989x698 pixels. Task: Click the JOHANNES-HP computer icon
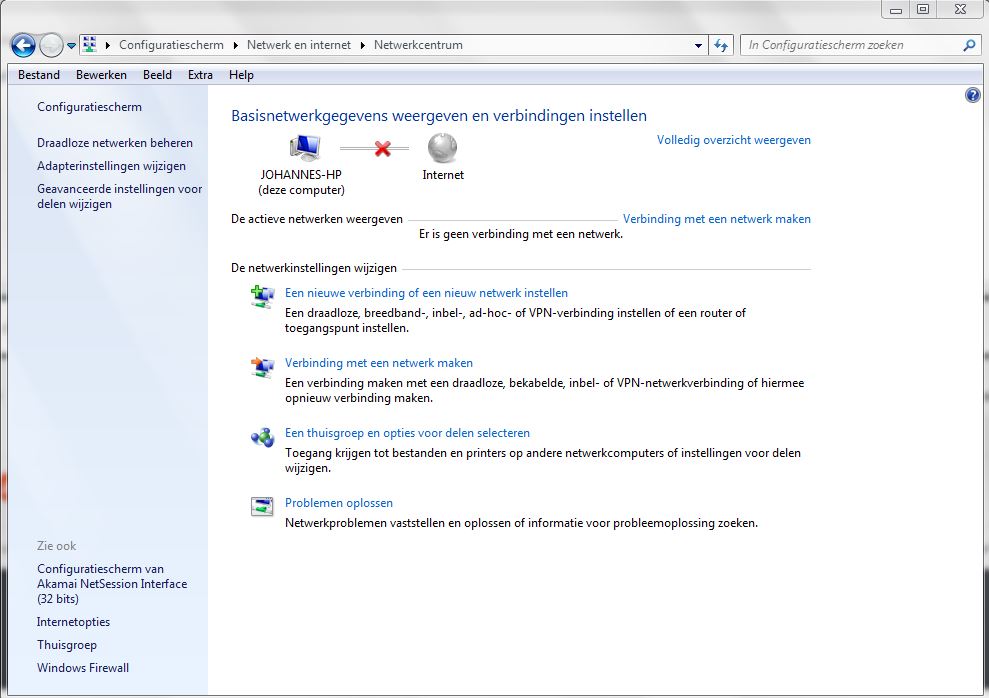point(305,148)
